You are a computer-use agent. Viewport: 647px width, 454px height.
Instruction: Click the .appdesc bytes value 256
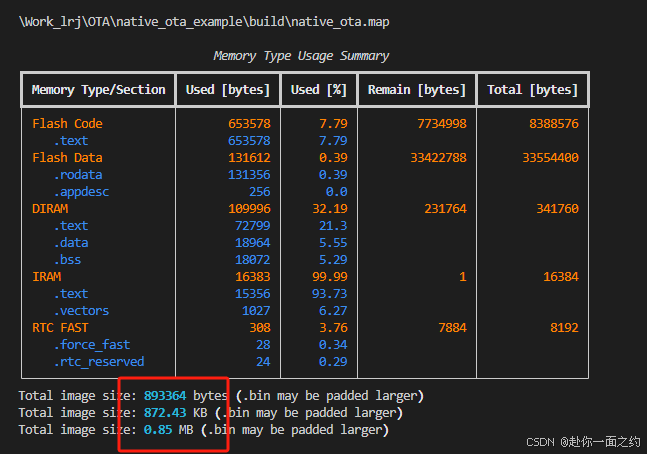[260, 192]
